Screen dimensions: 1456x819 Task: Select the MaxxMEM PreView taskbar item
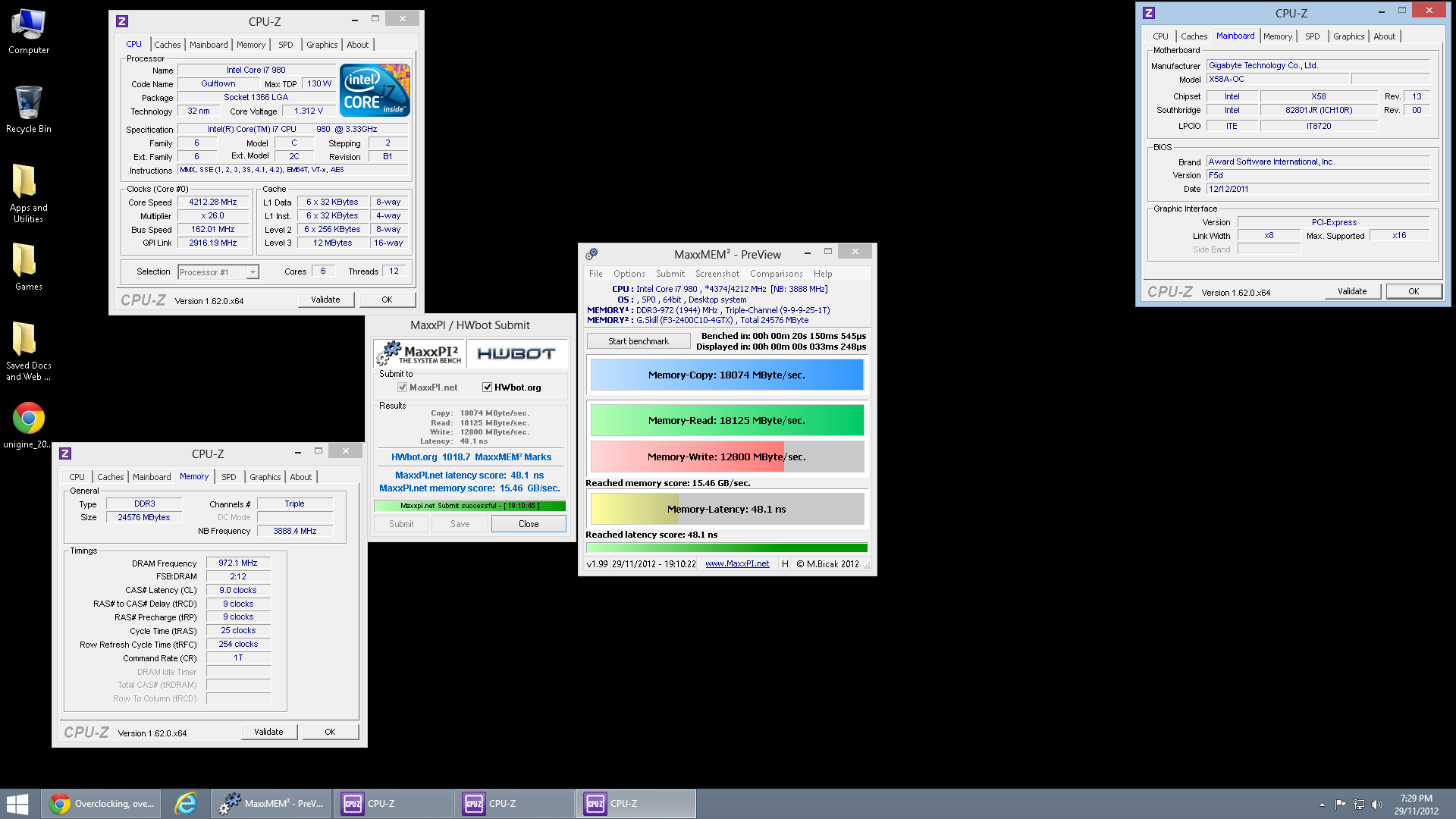(271, 804)
